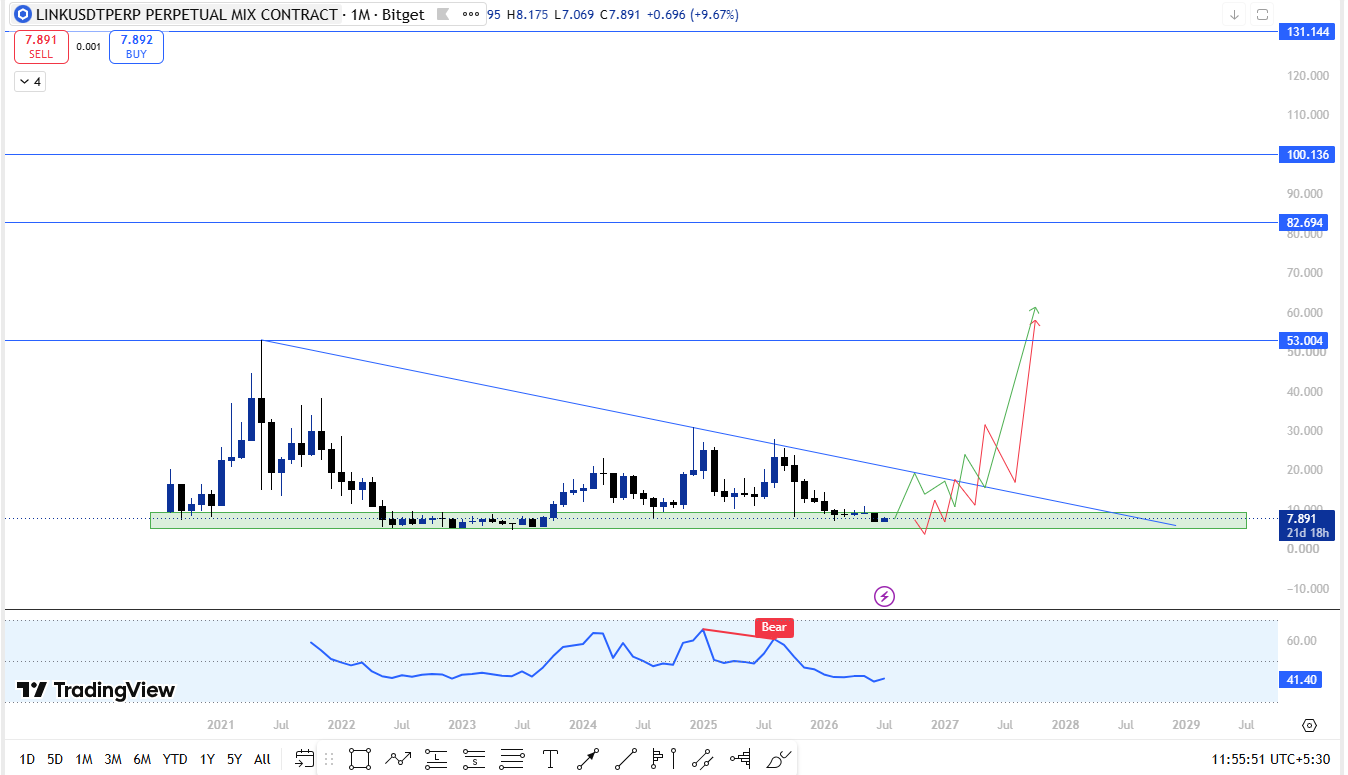This screenshot has height=775, width=1348.
Task: Select the 53.004 price line label
Action: [1305, 341]
